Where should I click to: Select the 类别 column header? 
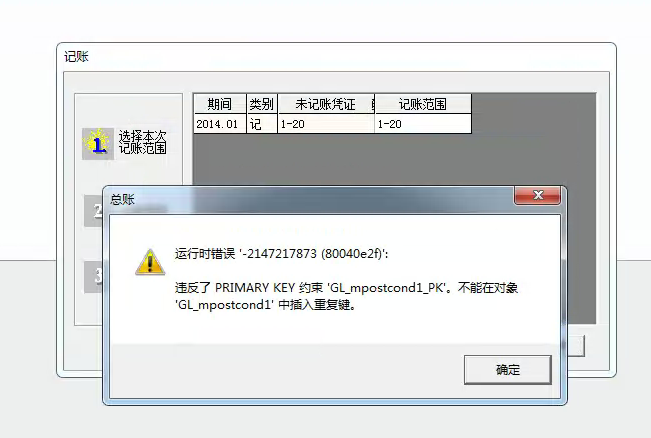pyautogui.click(x=262, y=104)
